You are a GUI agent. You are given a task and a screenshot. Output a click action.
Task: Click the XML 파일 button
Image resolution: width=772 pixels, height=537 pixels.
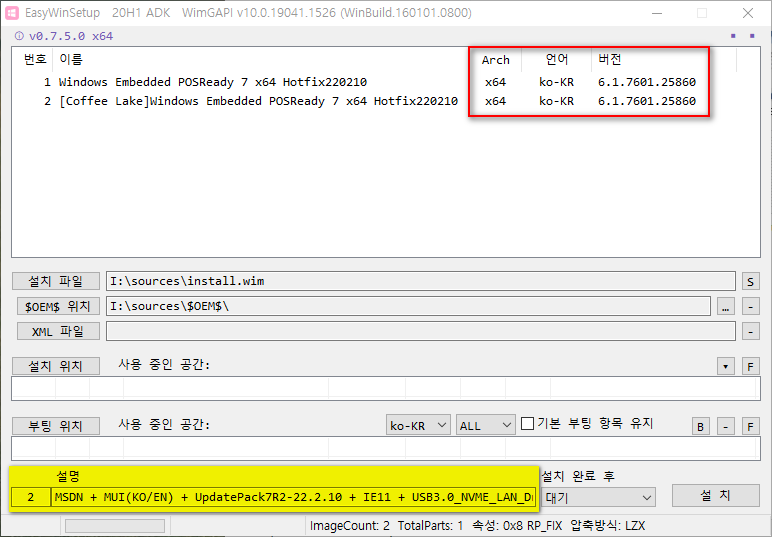click(x=58, y=331)
